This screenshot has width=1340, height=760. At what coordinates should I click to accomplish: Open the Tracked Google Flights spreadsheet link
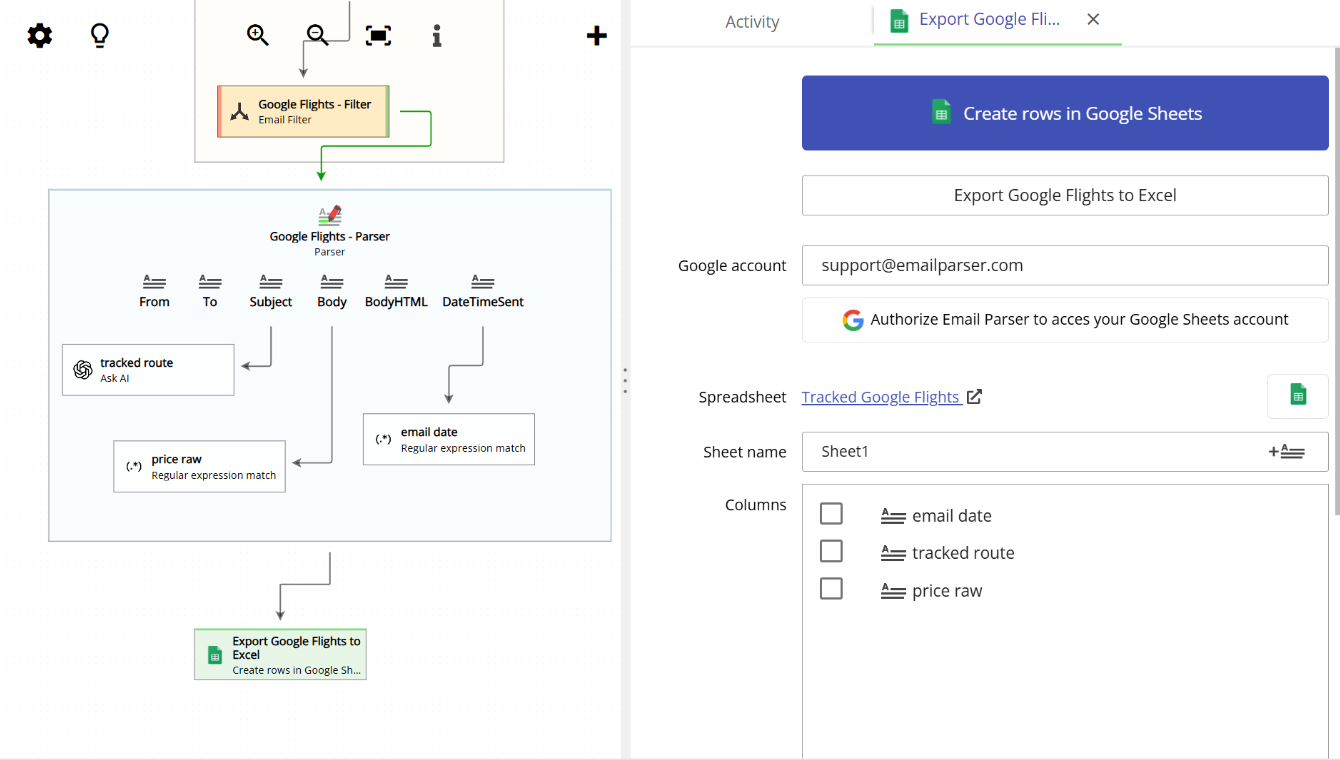(x=883, y=396)
